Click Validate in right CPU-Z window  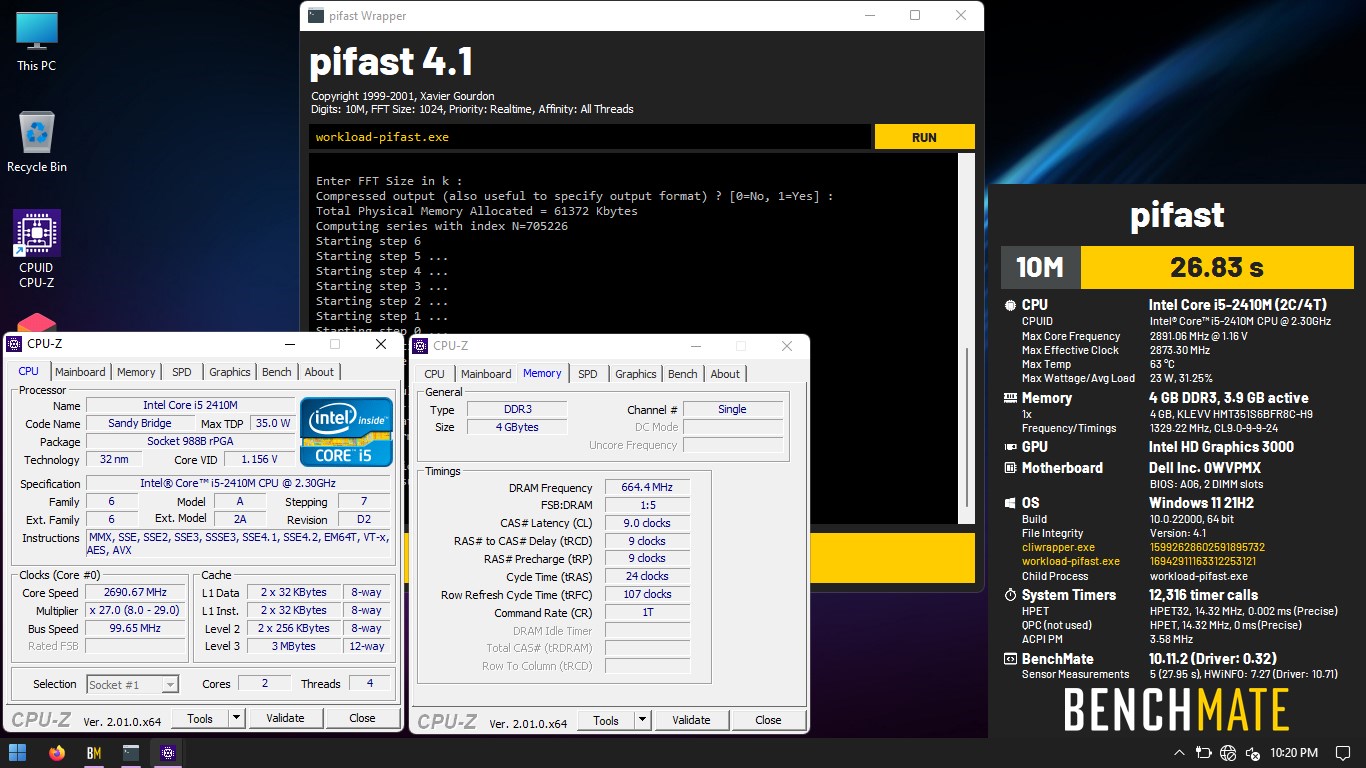pyautogui.click(x=691, y=720)
